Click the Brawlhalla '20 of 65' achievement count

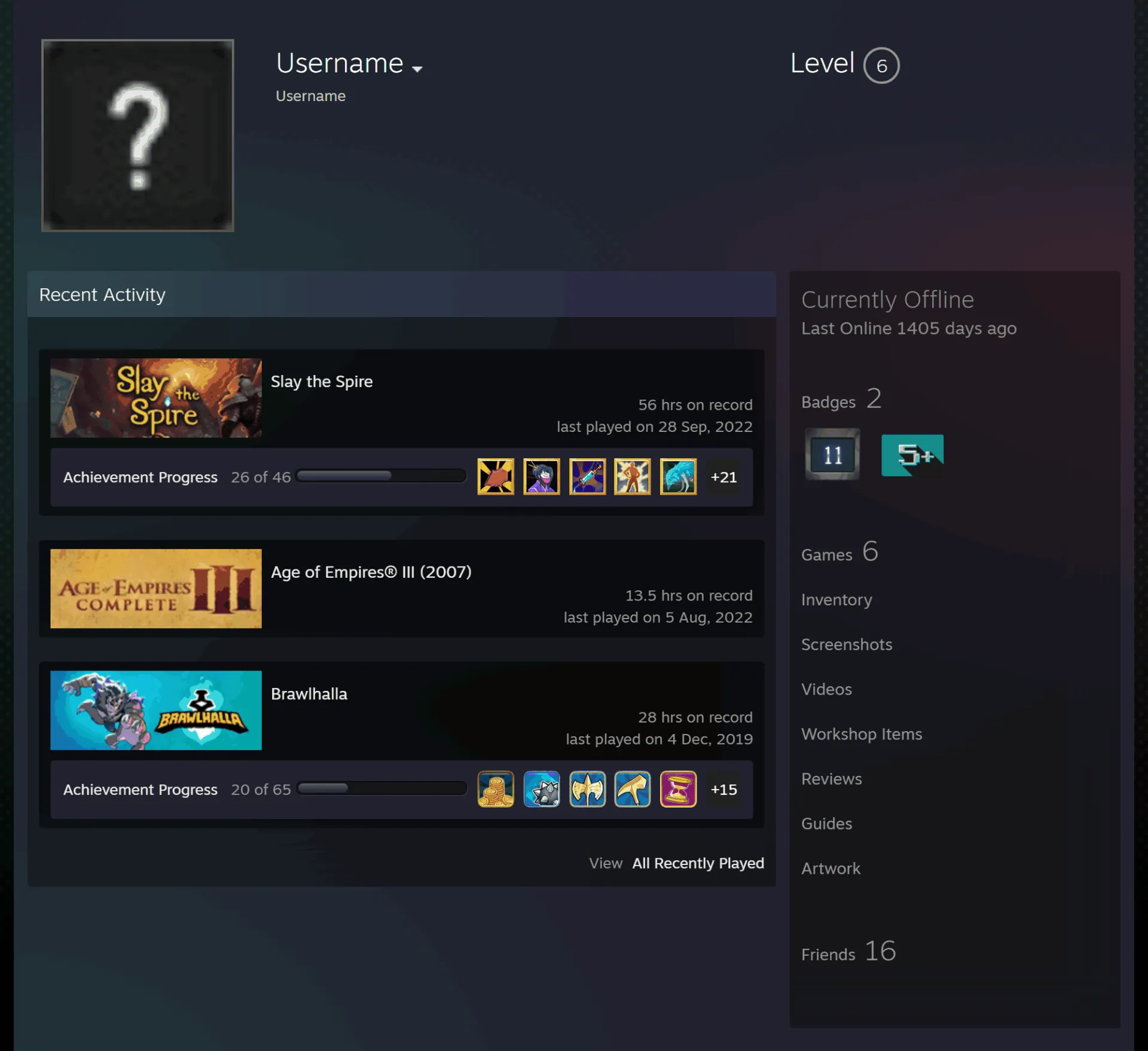[261, 790]
